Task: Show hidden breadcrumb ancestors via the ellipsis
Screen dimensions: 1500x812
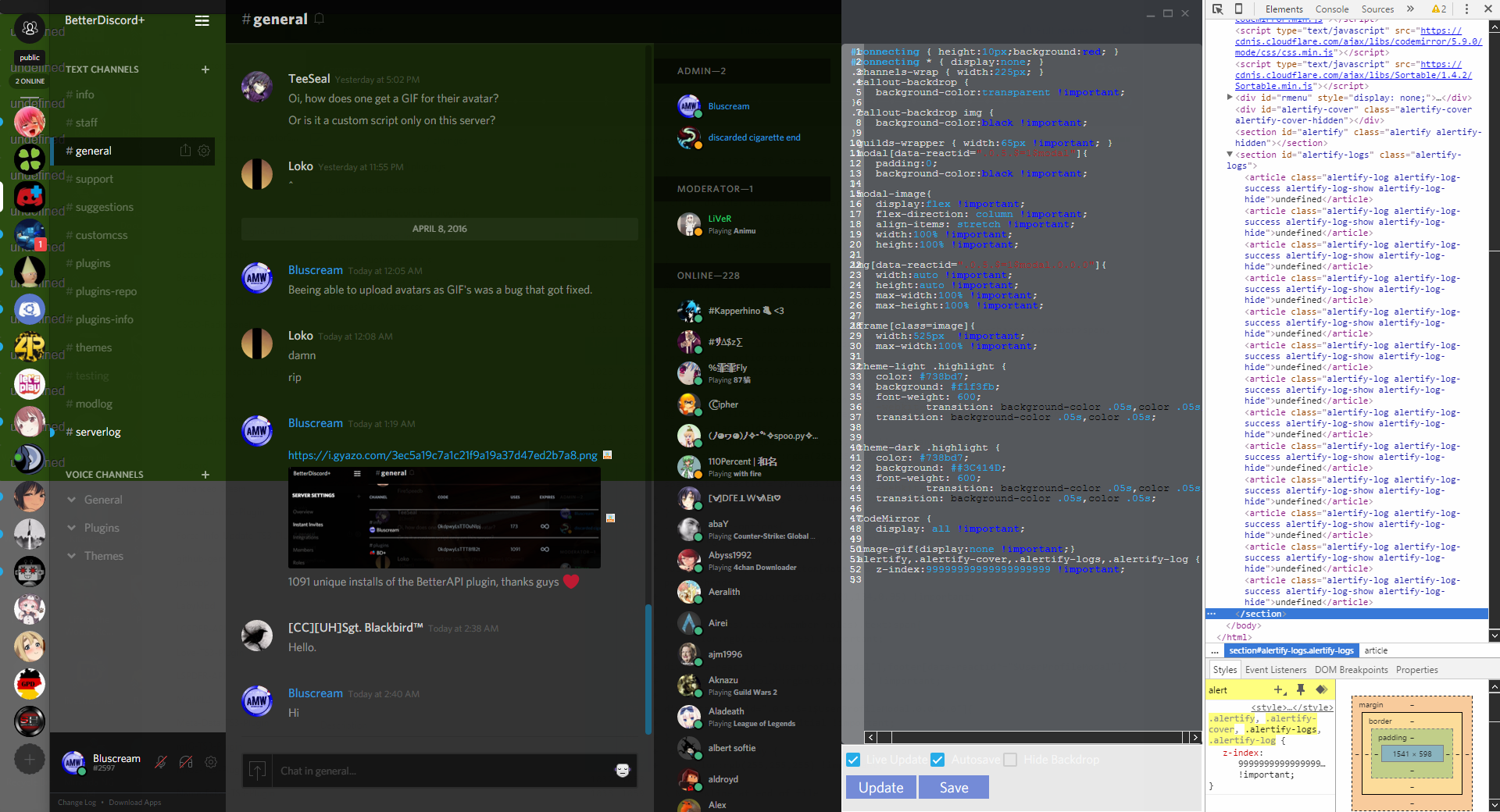Action: [1214, 651]
